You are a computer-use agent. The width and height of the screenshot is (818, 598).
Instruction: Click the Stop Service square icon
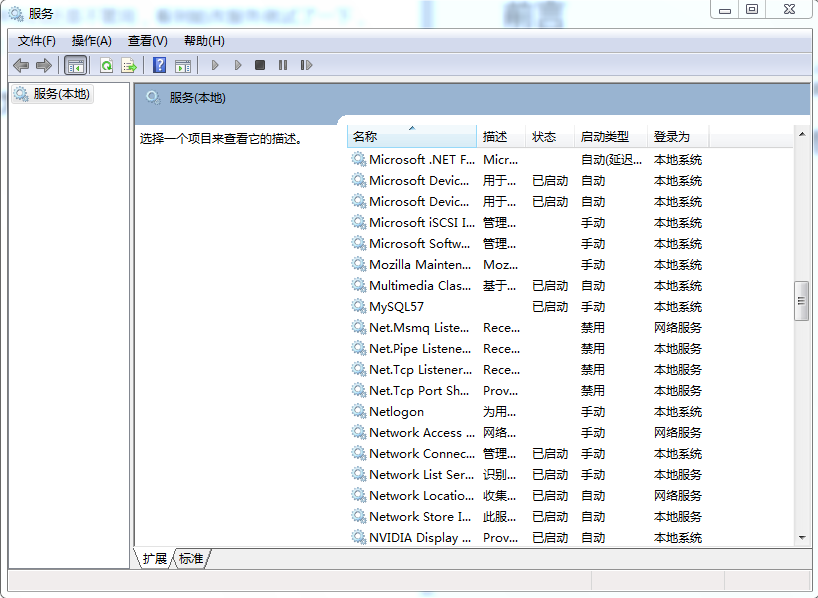[x=260, y=64]
